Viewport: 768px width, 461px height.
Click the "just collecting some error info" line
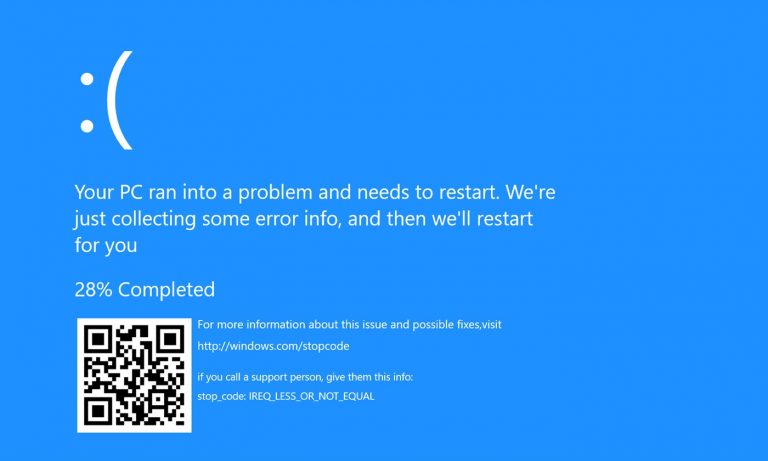[304, 218]
